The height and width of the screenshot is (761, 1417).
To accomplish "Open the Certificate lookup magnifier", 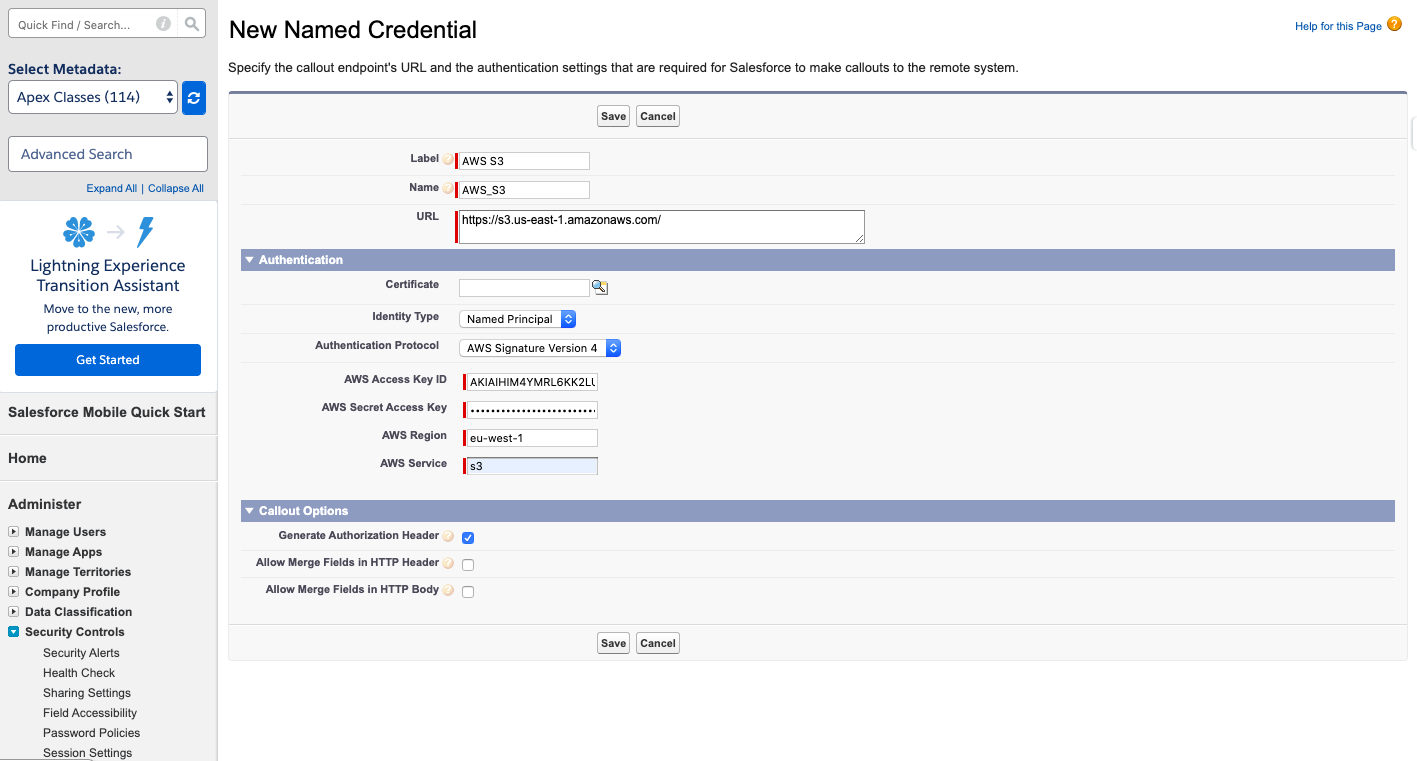I will (600, 287).
